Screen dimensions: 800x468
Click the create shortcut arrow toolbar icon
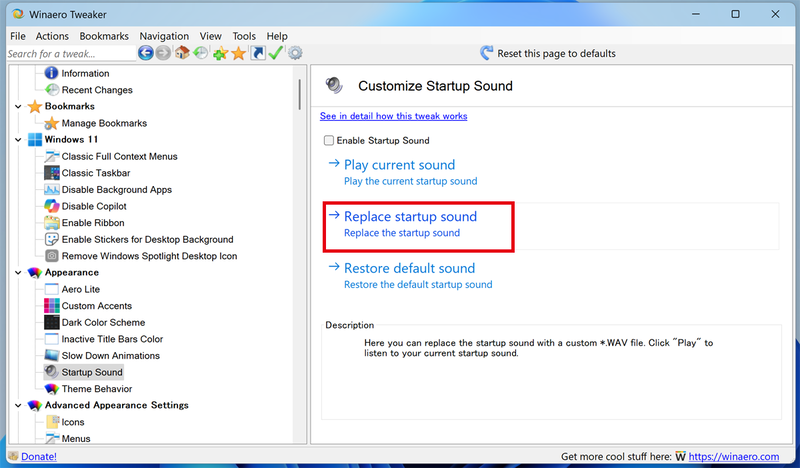258,53
